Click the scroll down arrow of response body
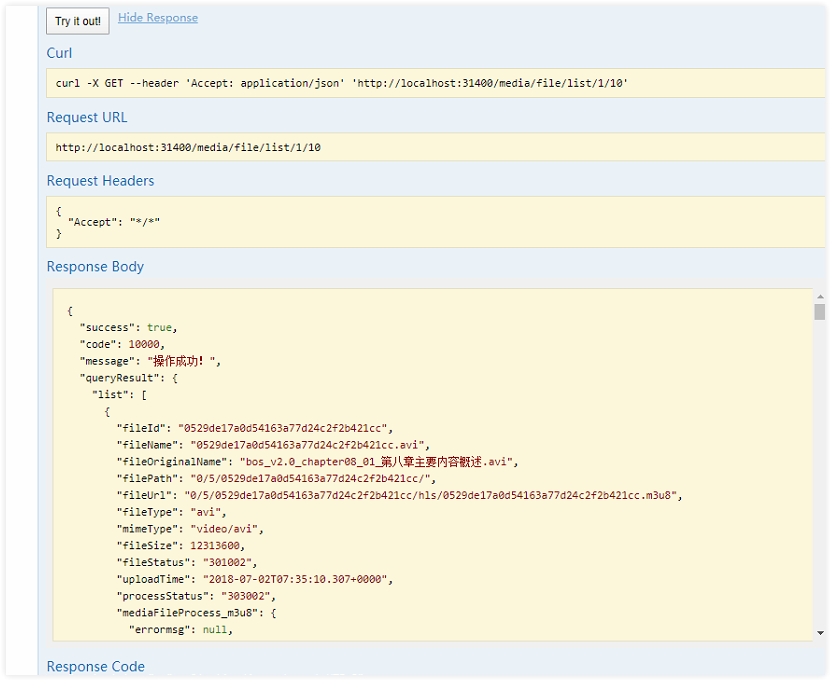831x681 pixels. [820, 633]
